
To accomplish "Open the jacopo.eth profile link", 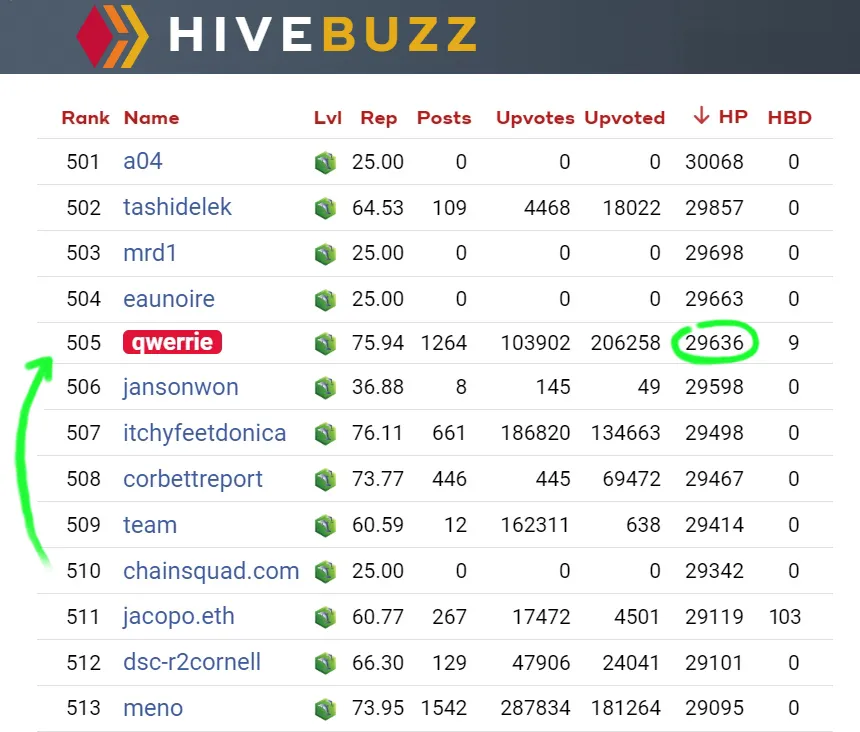I will (179, 617).
